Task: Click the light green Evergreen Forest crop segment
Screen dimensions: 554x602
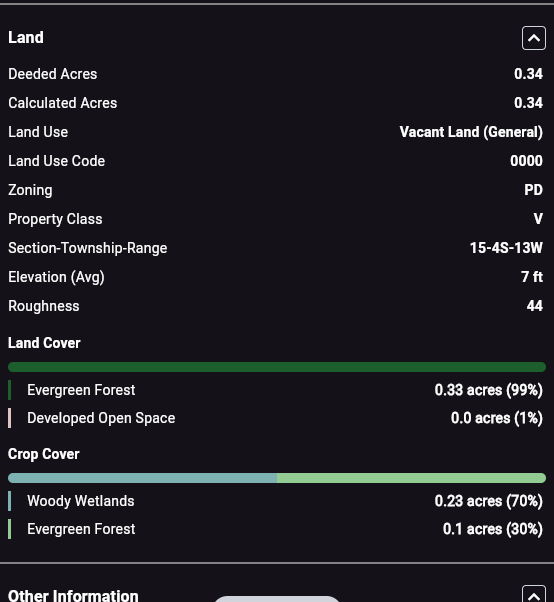Action: pos(412,478)
